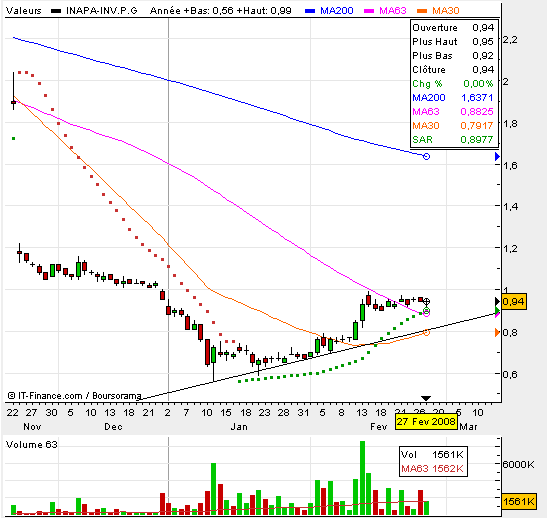Click the MA200 1,6371 value row
Viewport: 547px width, 518px height.
(x=453, y=98)
